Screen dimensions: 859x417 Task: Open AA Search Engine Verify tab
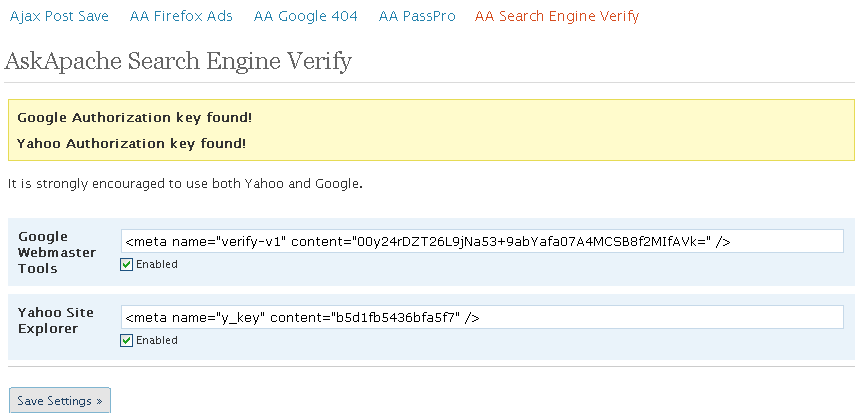coord(557,16)
